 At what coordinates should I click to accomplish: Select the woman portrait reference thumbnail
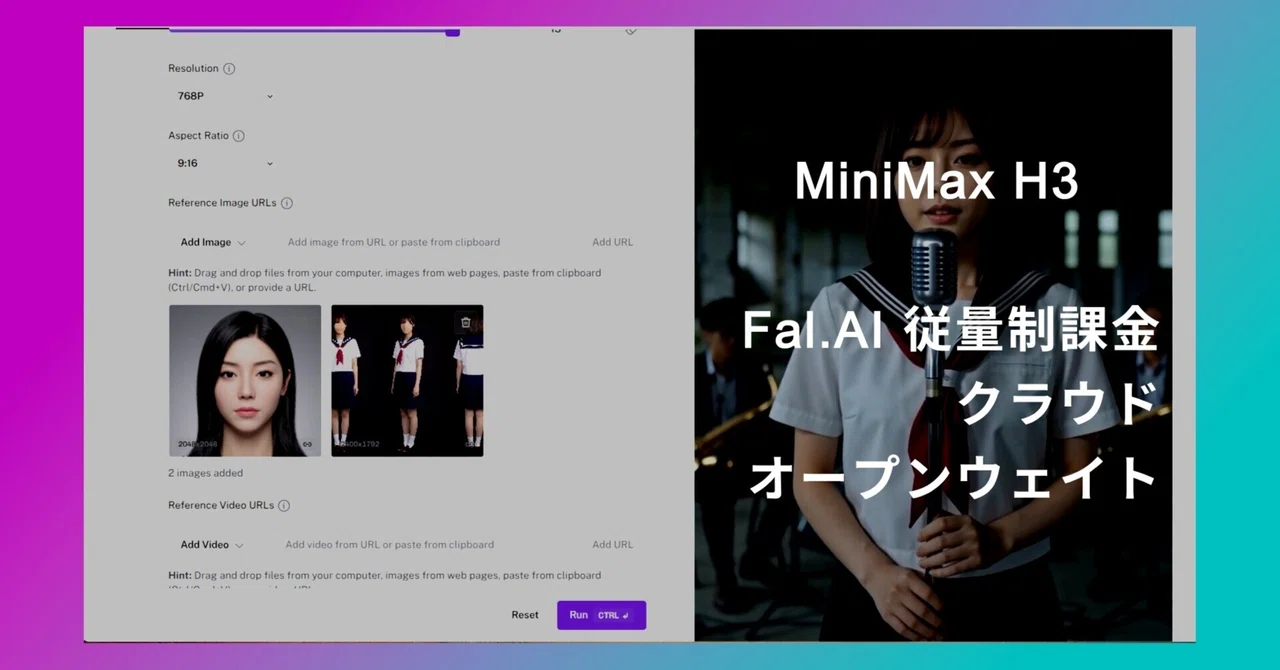point(245,381)
